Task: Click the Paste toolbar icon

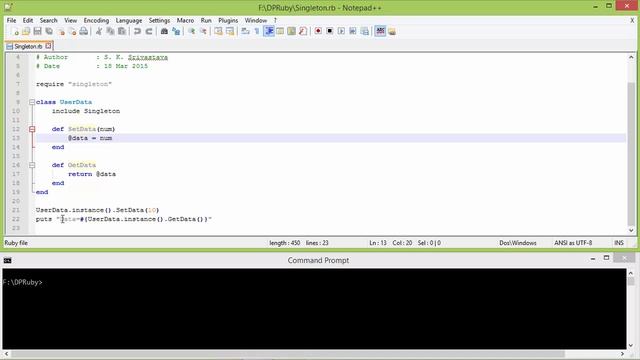Action: [x=122, y=31]
